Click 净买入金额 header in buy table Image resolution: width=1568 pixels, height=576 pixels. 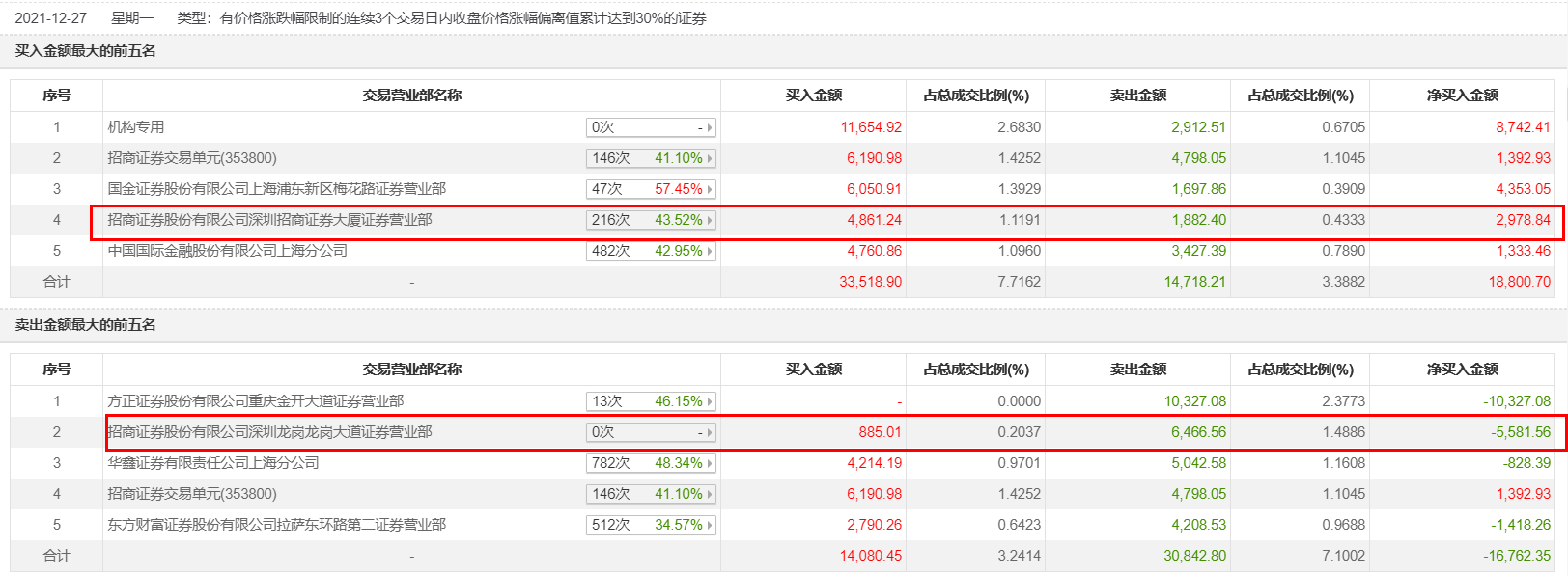click(x=1463, y=96)
